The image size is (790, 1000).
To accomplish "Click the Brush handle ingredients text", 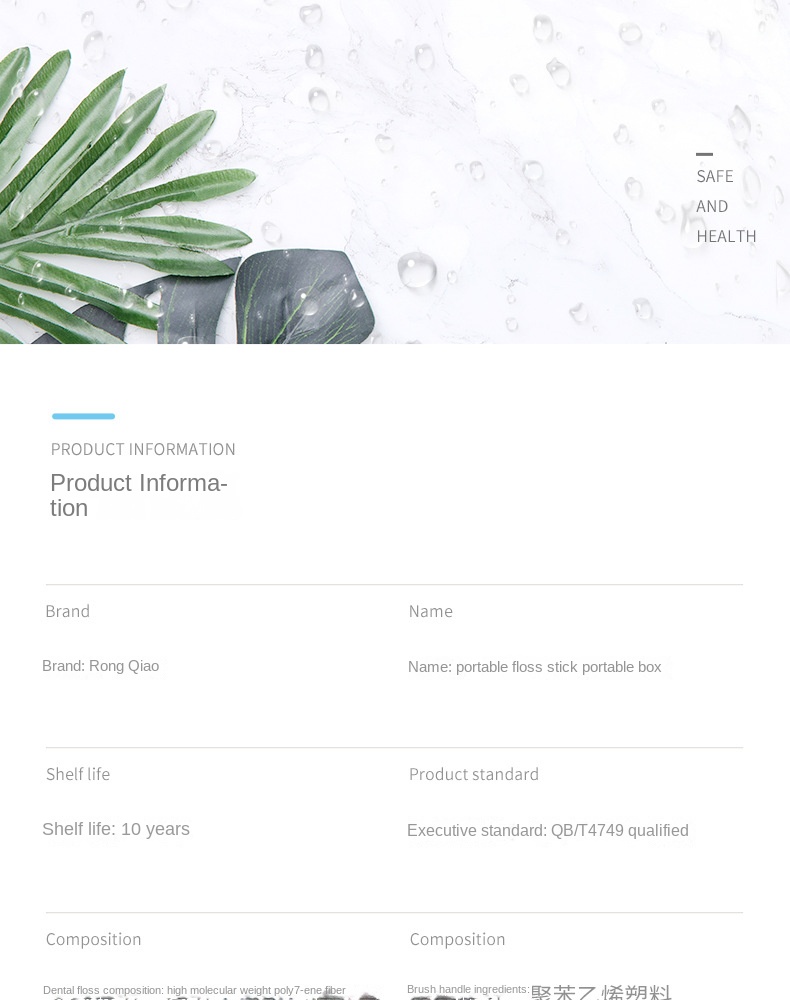I will click(x=468, y=989).
